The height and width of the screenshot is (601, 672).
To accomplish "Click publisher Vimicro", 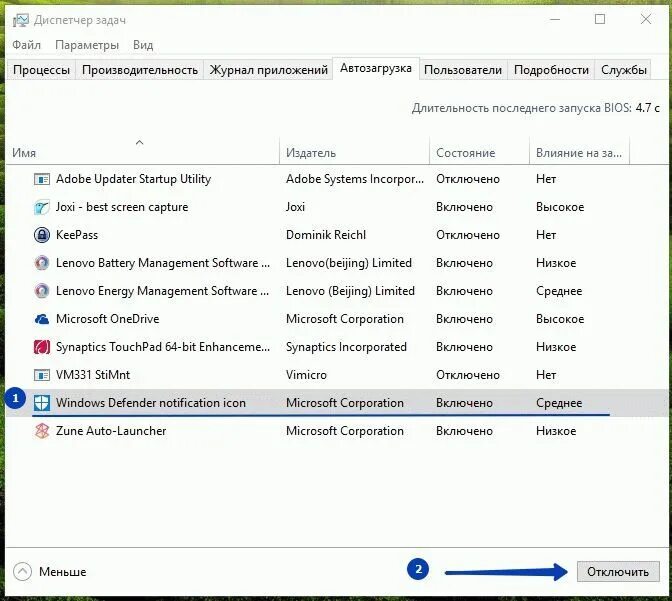I will (x=306, y=375).
